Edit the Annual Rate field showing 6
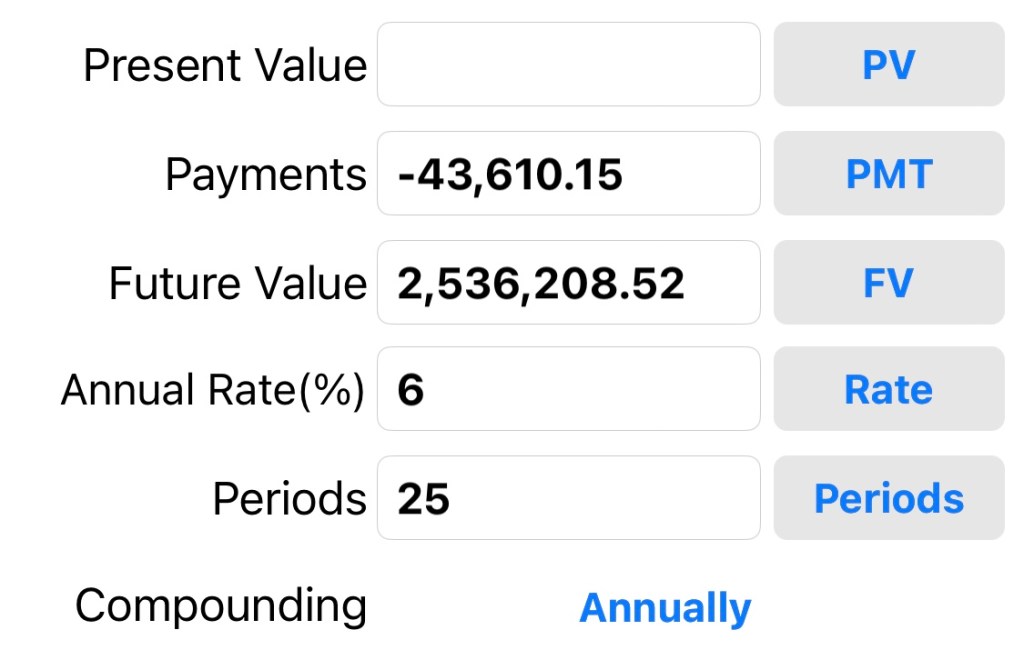The width and height of the screenshot is (1024, 660). point(568,390)
